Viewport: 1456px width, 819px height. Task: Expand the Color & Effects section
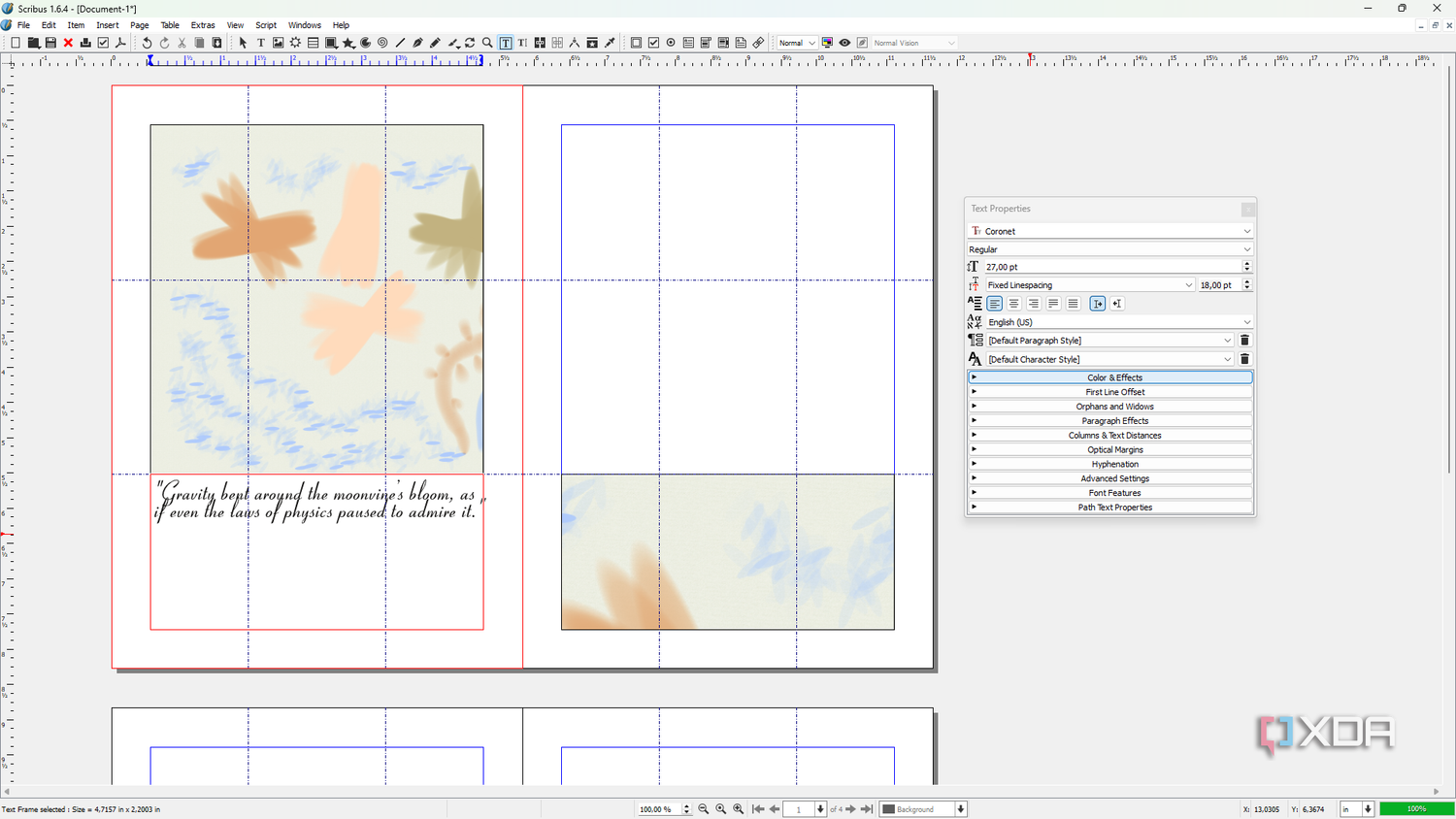pos(1110,377)
